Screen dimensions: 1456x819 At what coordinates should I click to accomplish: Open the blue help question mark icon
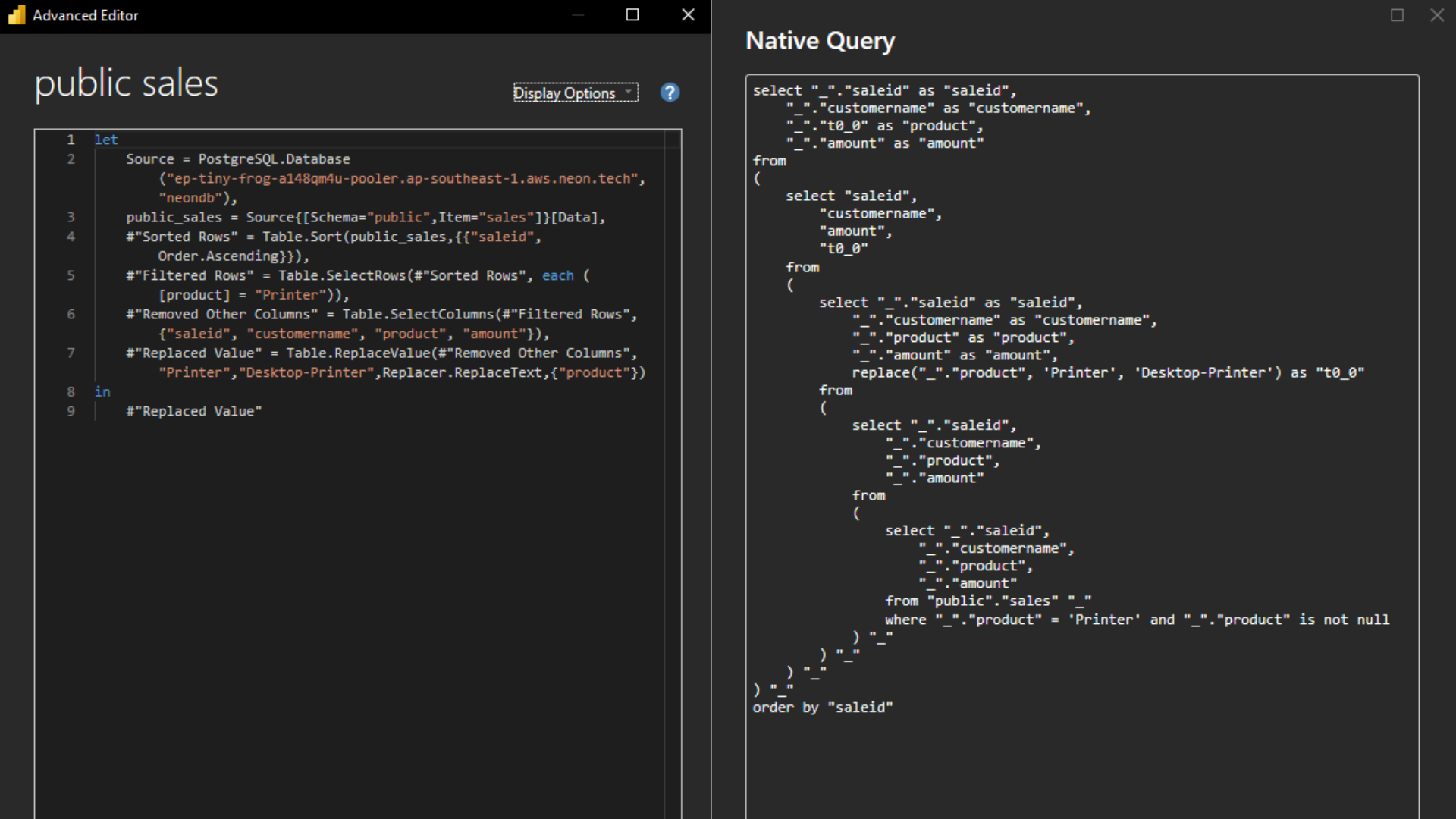pos(670,93)
